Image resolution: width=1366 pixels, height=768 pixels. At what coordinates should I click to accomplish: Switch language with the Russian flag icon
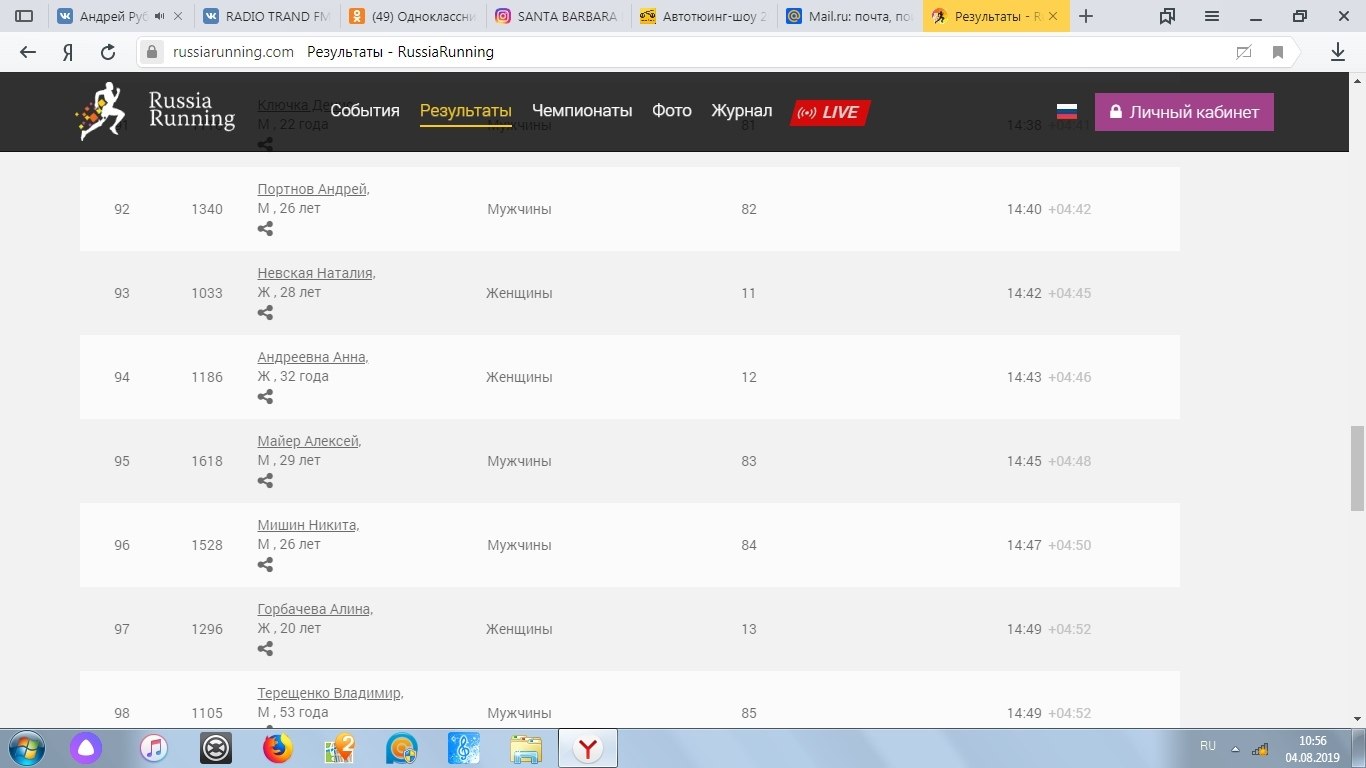coord(1067,112)
